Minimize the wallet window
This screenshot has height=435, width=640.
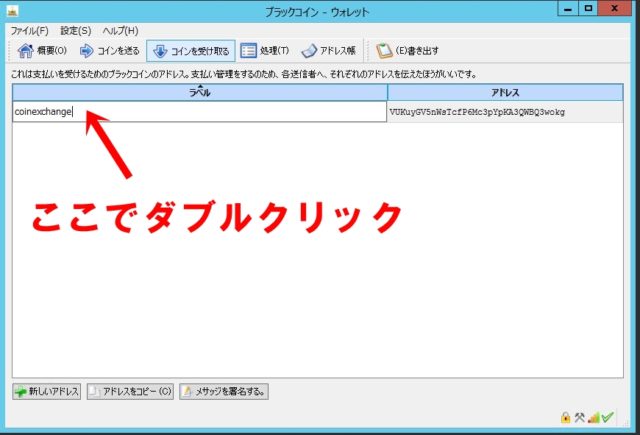tap(568, 9)
